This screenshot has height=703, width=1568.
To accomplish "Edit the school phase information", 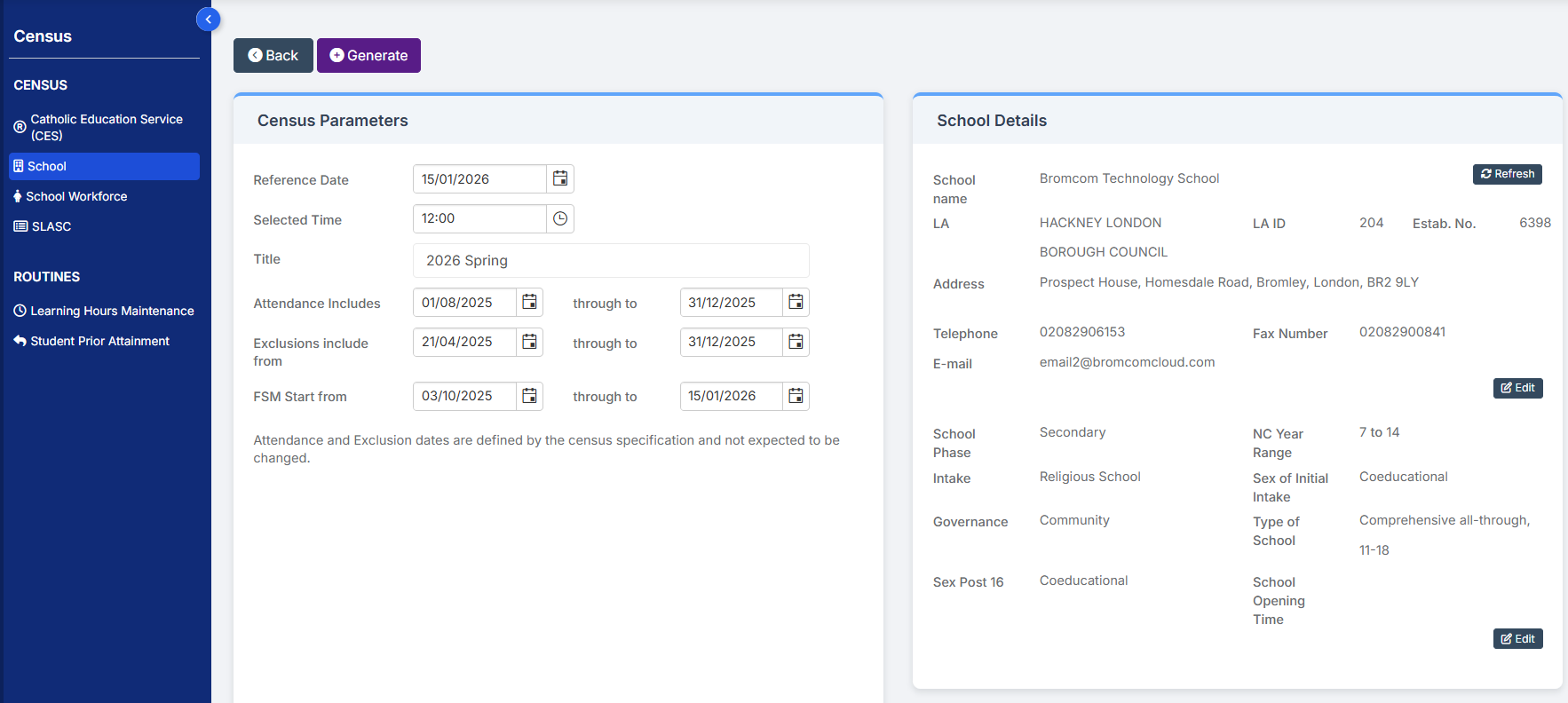I will tap(1517, 639).
